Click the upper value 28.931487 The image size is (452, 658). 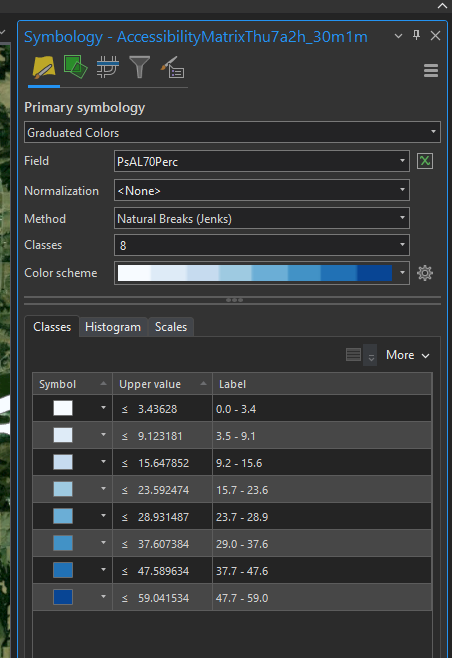click(x=163, y=517)
